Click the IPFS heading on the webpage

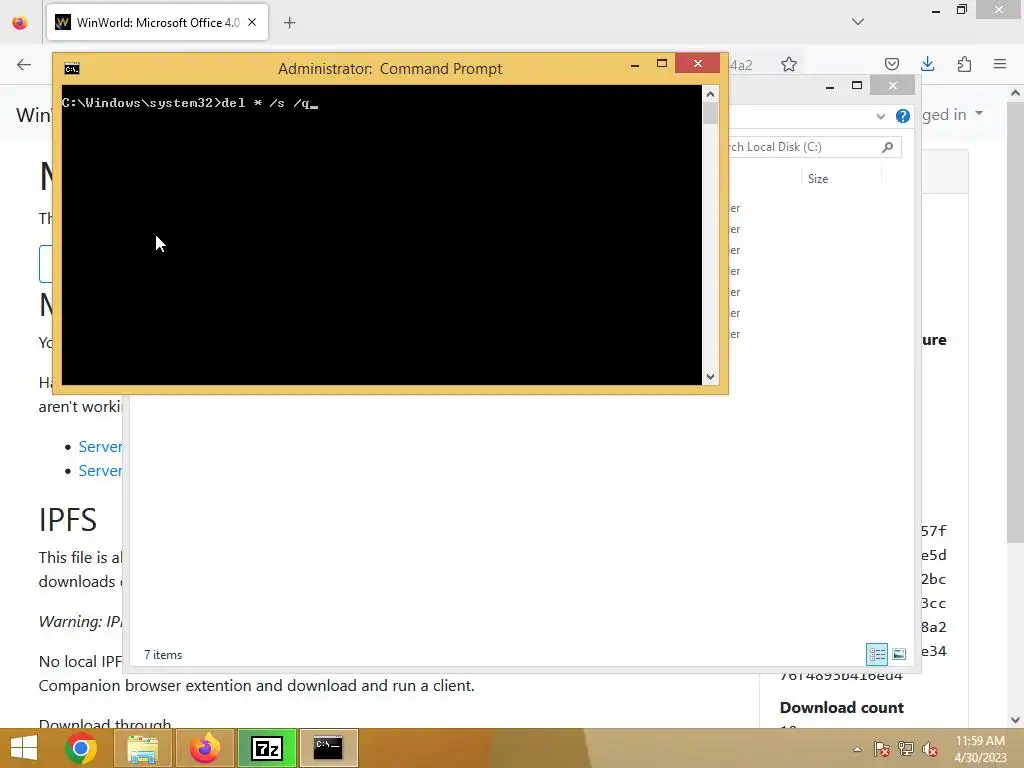[68, 520]
